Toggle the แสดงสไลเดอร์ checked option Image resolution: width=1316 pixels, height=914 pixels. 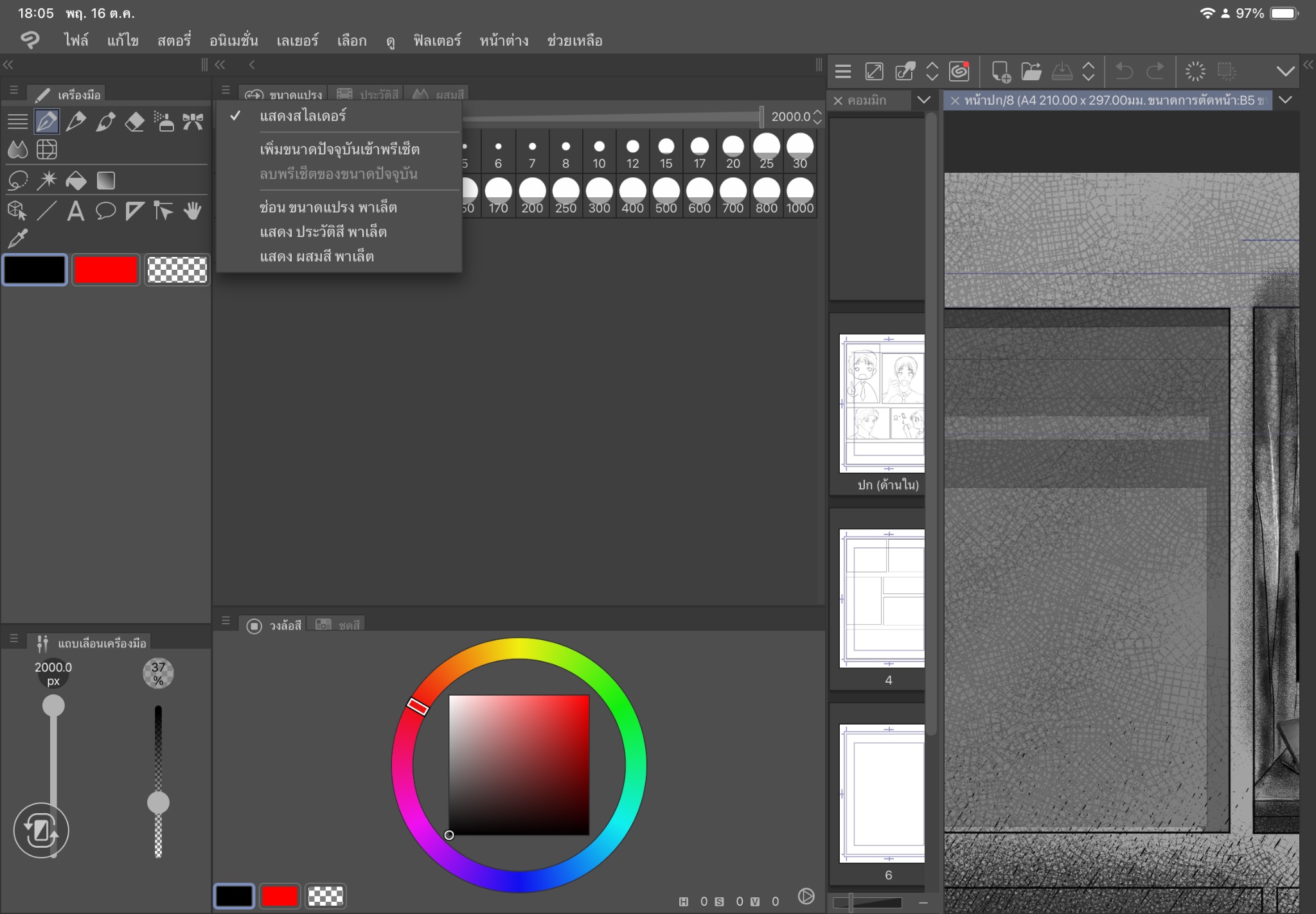303,116
